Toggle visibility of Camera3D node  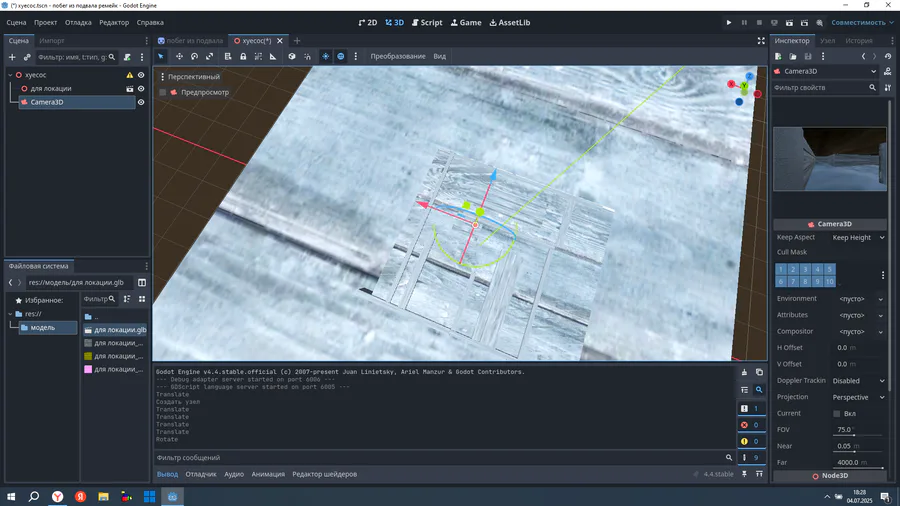141,102
